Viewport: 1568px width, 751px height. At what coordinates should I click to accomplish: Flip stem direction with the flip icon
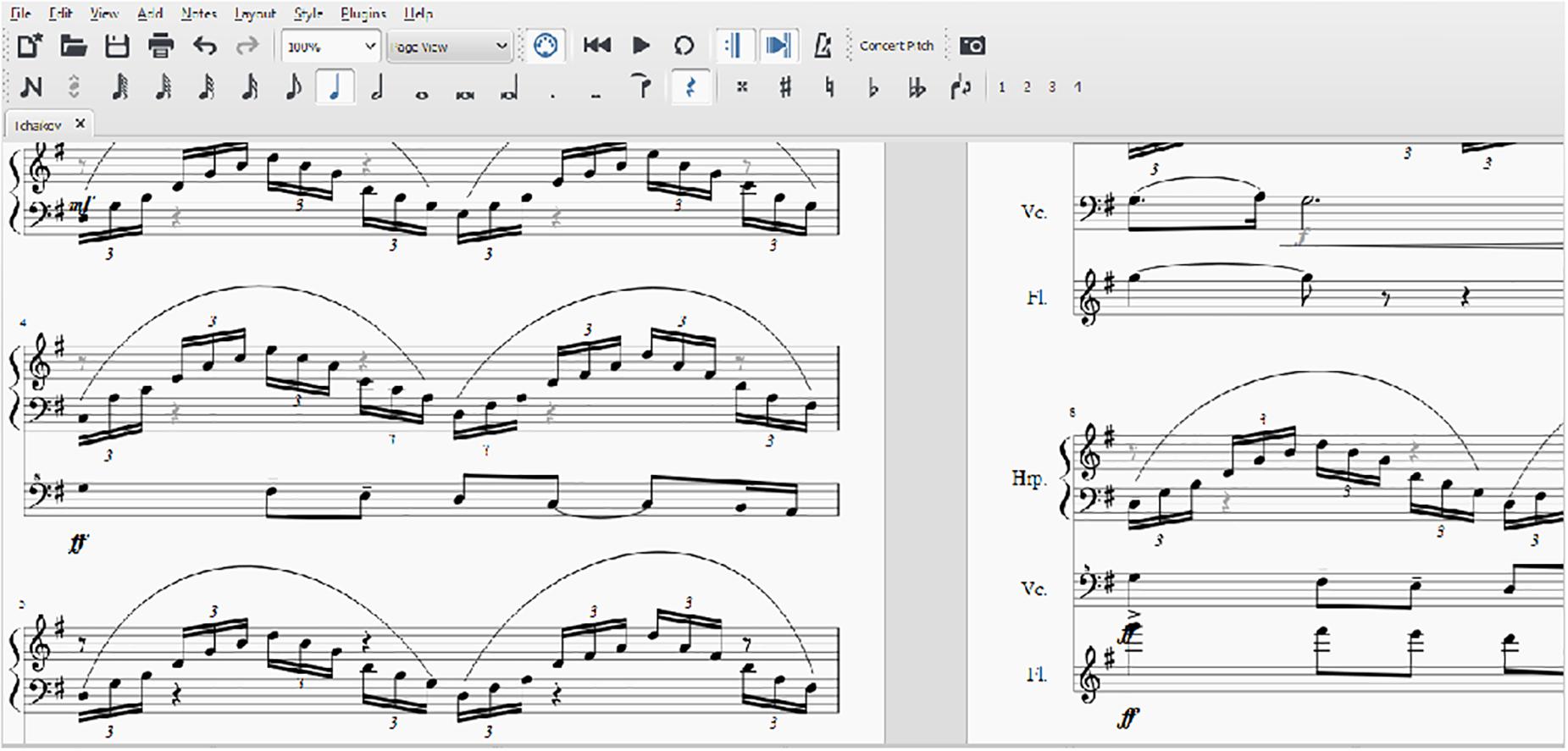[x=961, y=87]
